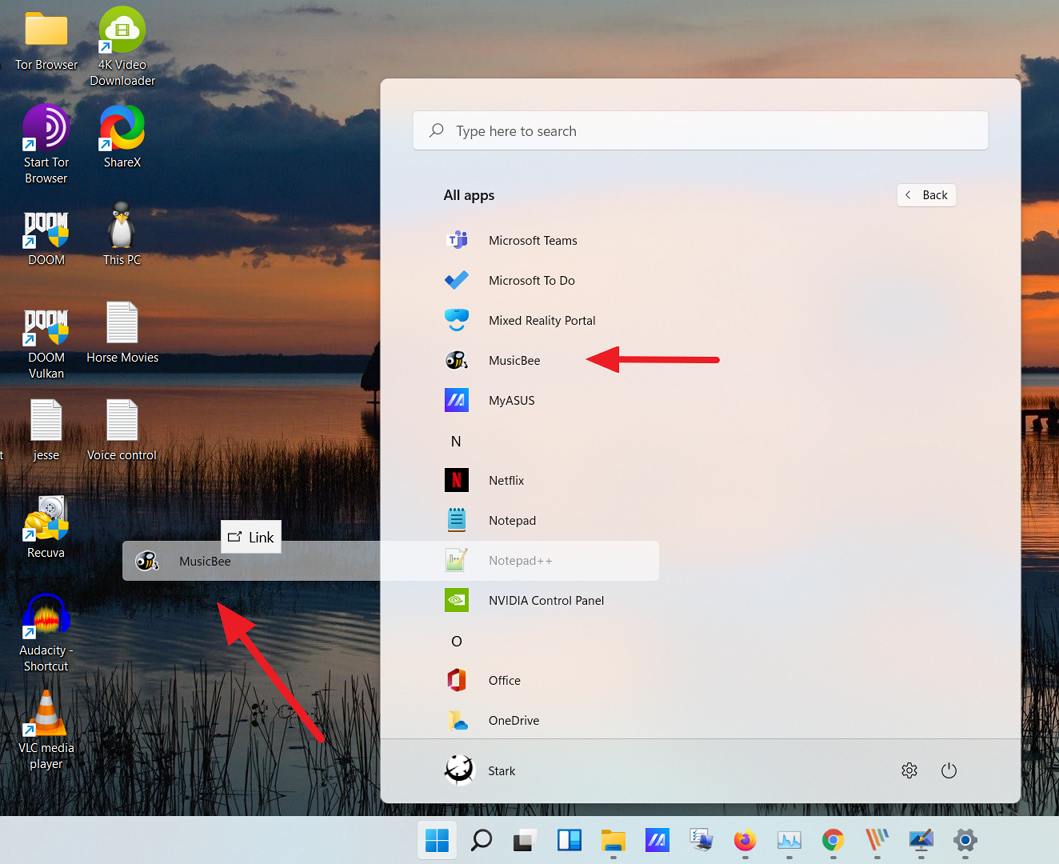Screen dimensions: 1059x864
Task: Click the search field at the top
Action: 700,130
